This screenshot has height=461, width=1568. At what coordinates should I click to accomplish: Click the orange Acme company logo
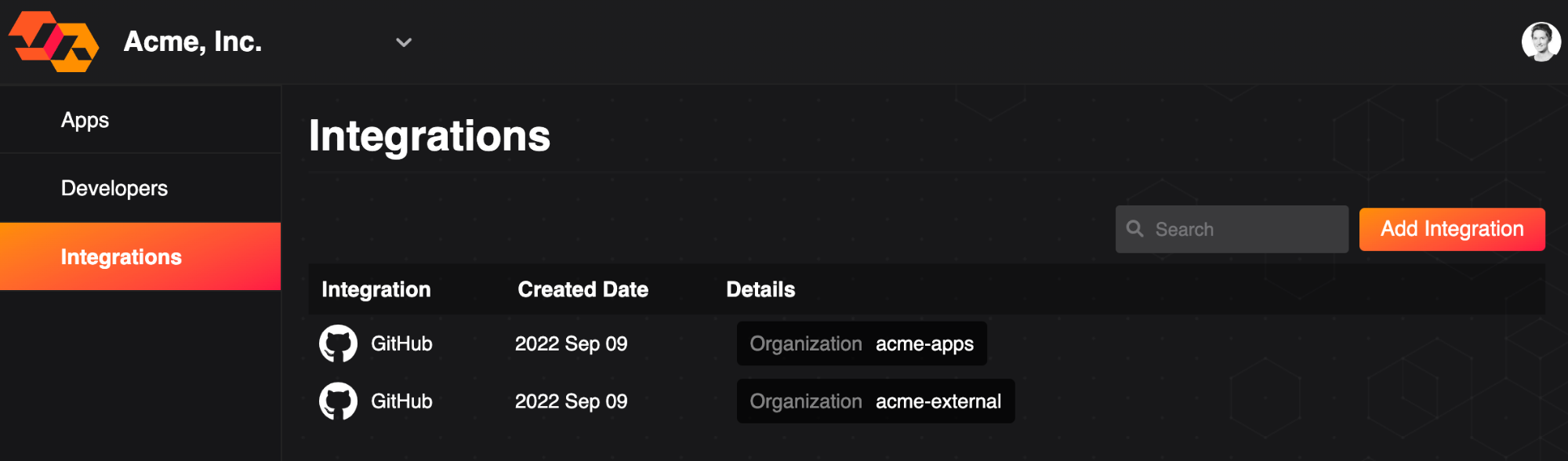53,42
